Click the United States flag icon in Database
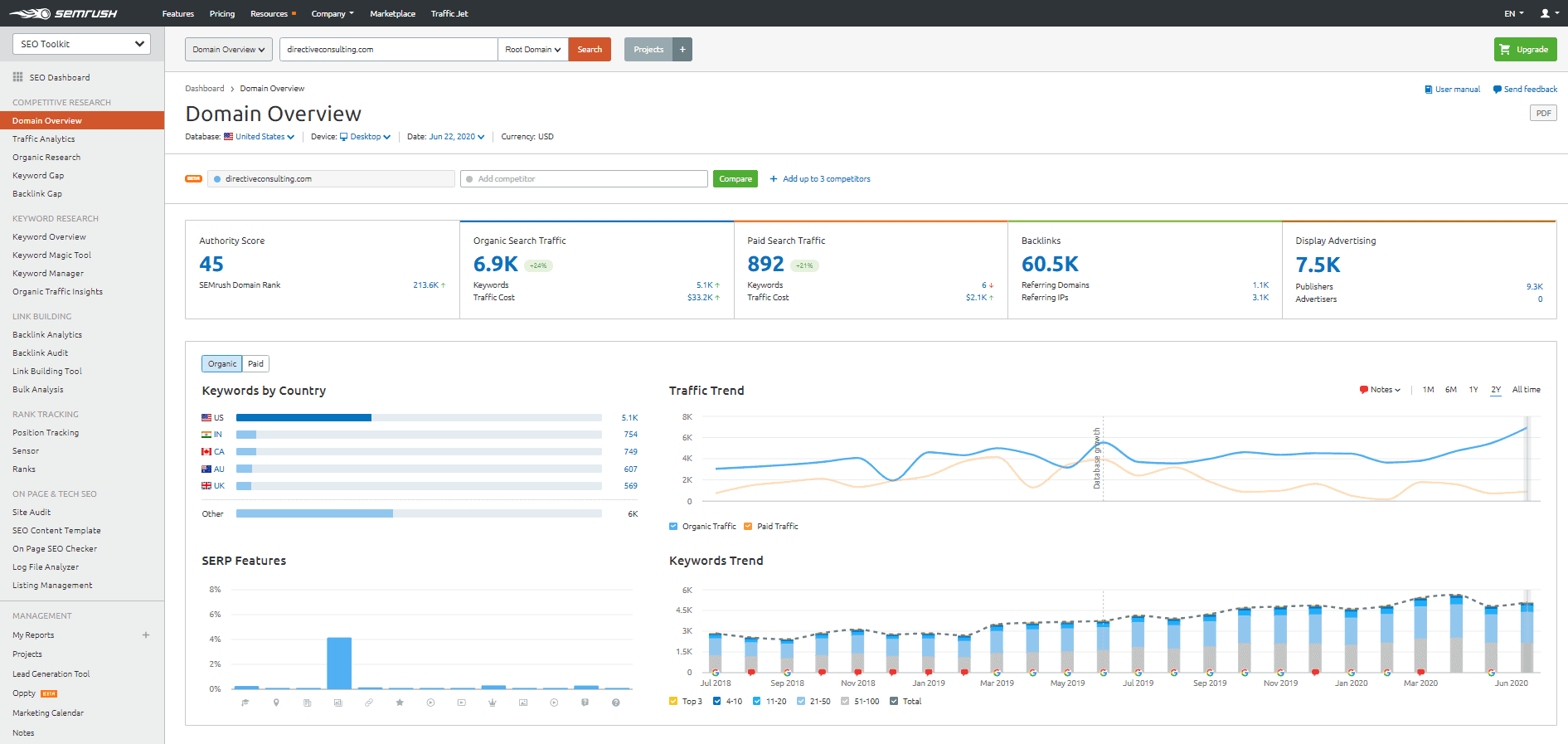 point(229,137)
